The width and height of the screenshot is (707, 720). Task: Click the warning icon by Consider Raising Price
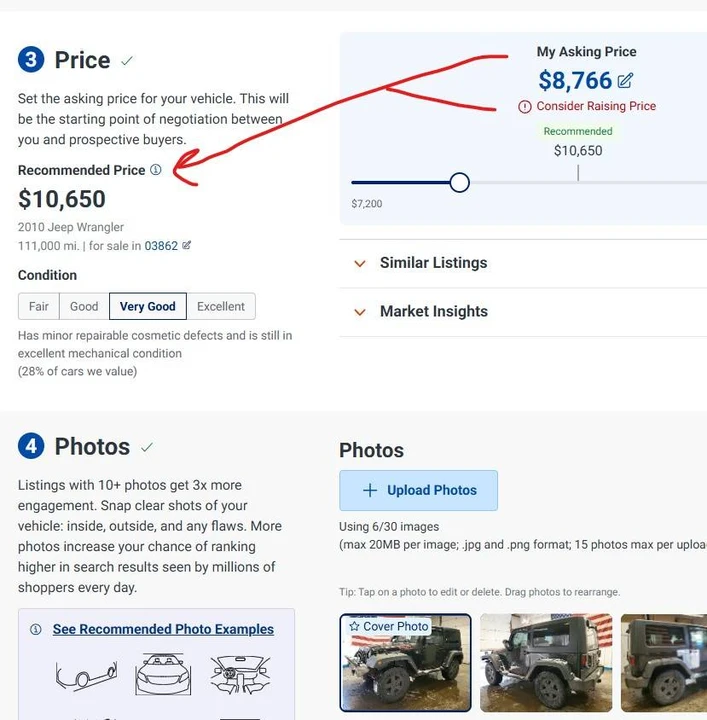point(525,107)
